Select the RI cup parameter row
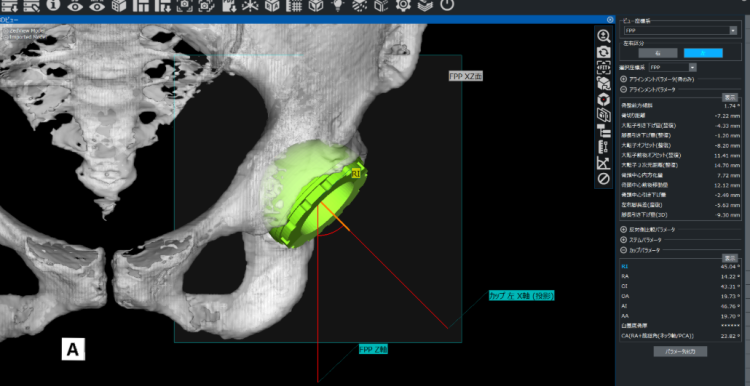 coord(680,266)
